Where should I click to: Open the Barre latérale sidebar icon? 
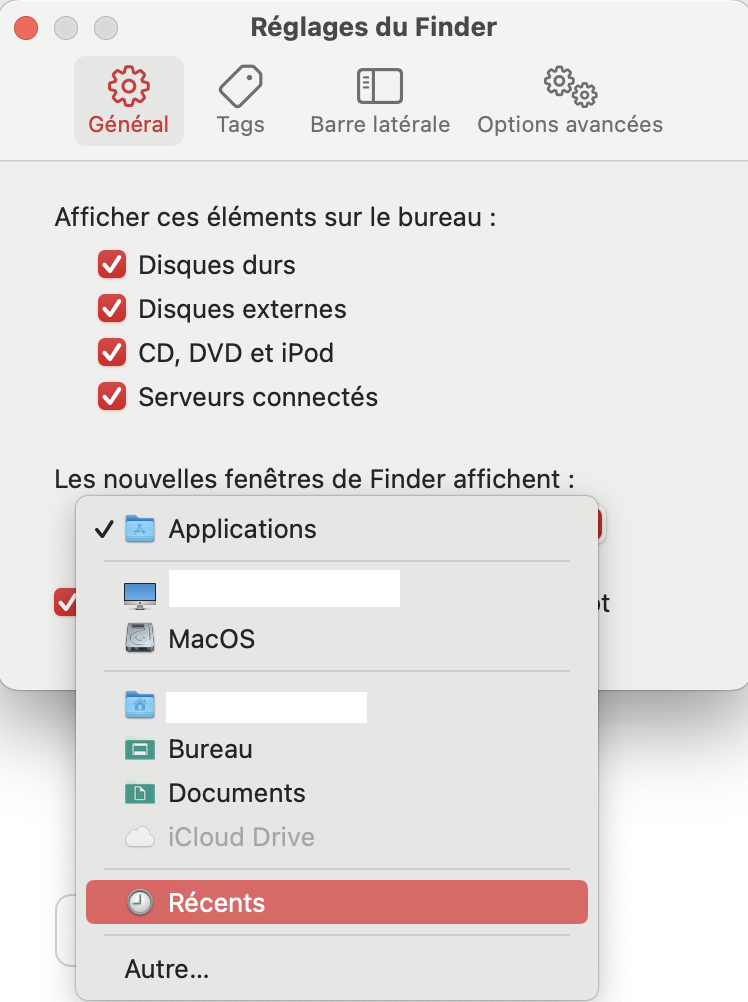tap(380, 86)
